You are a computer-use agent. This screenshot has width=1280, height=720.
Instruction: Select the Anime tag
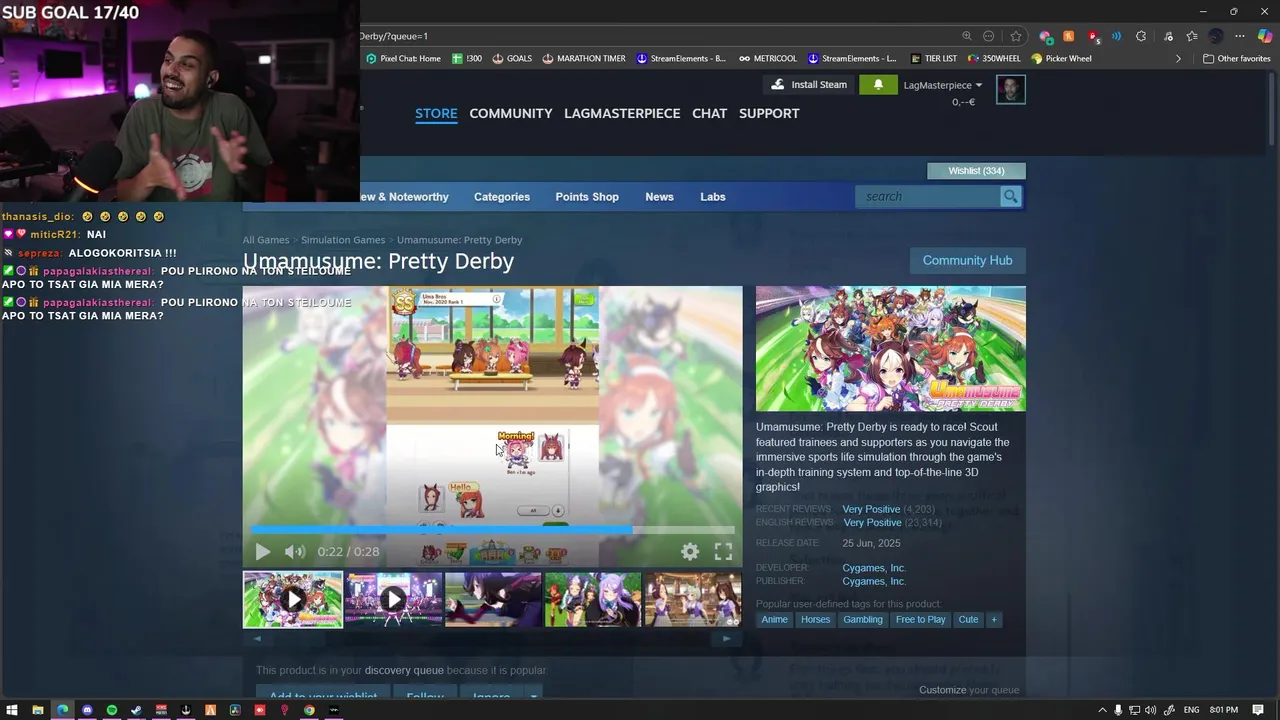774,620
